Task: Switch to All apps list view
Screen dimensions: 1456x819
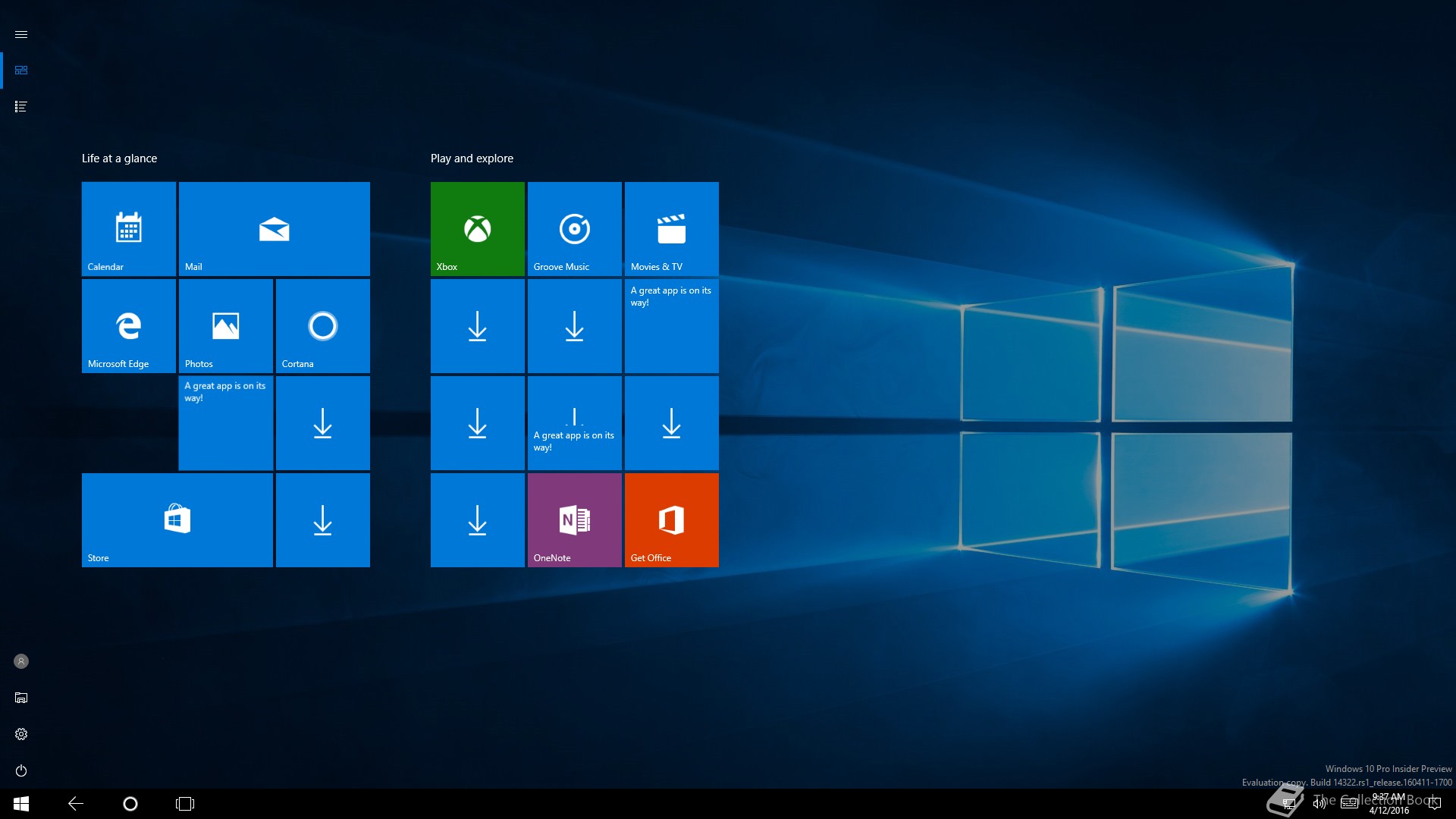Action: (x=21, y=106)
